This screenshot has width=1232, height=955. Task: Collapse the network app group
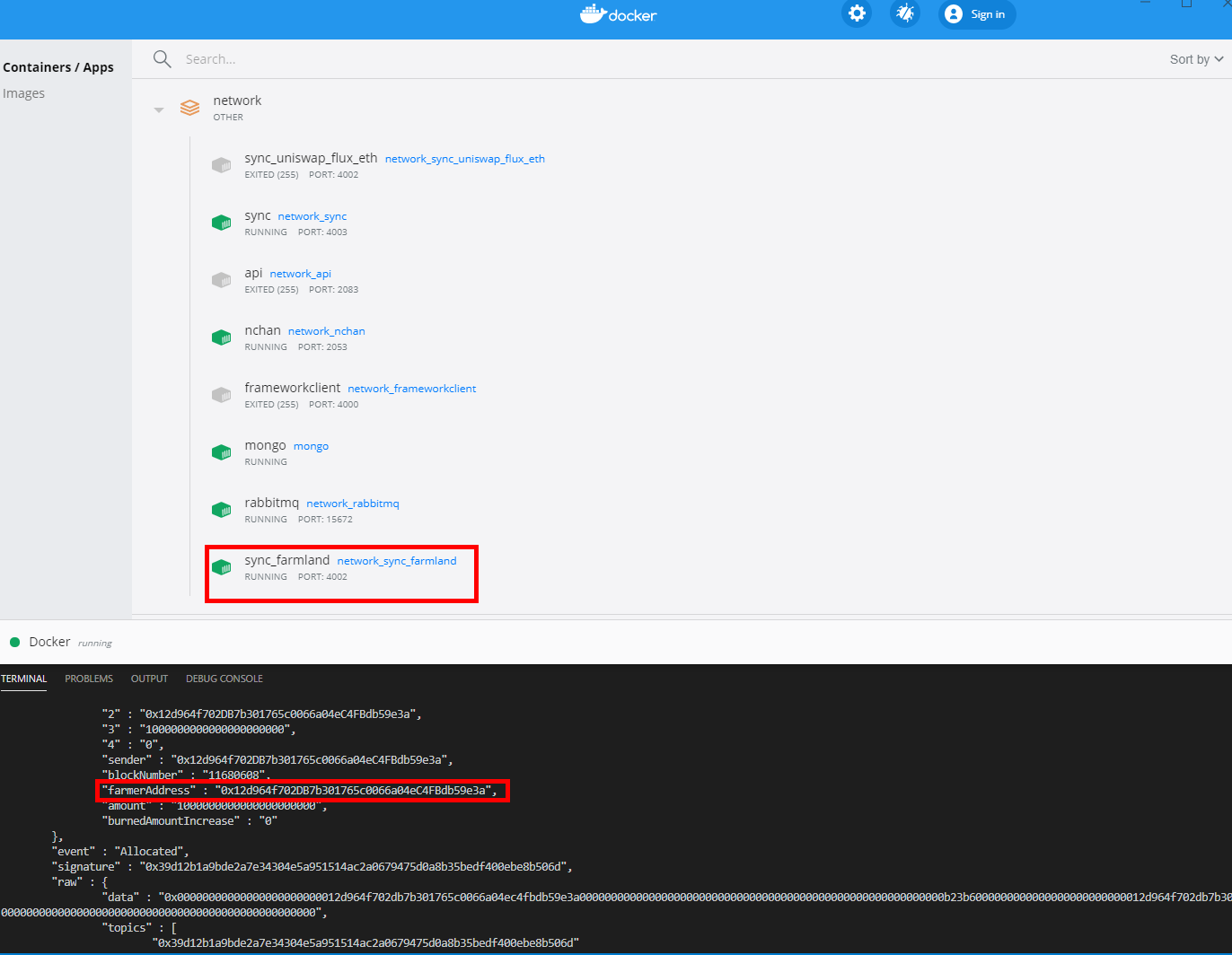click(x=159, y=110)
